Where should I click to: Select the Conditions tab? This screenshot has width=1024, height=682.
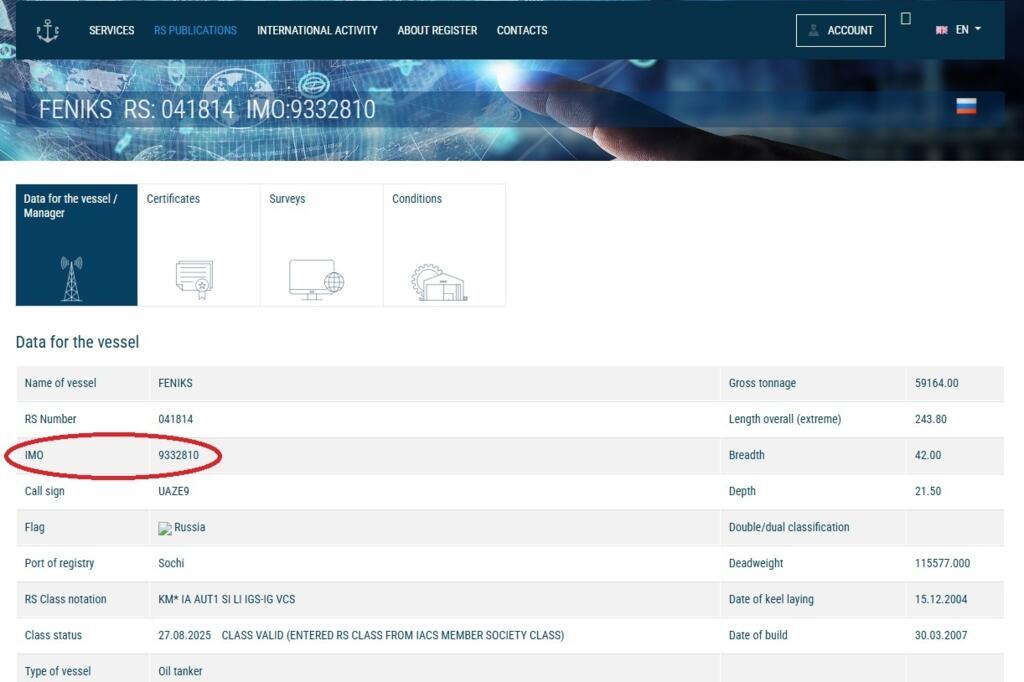pos(417,199)
